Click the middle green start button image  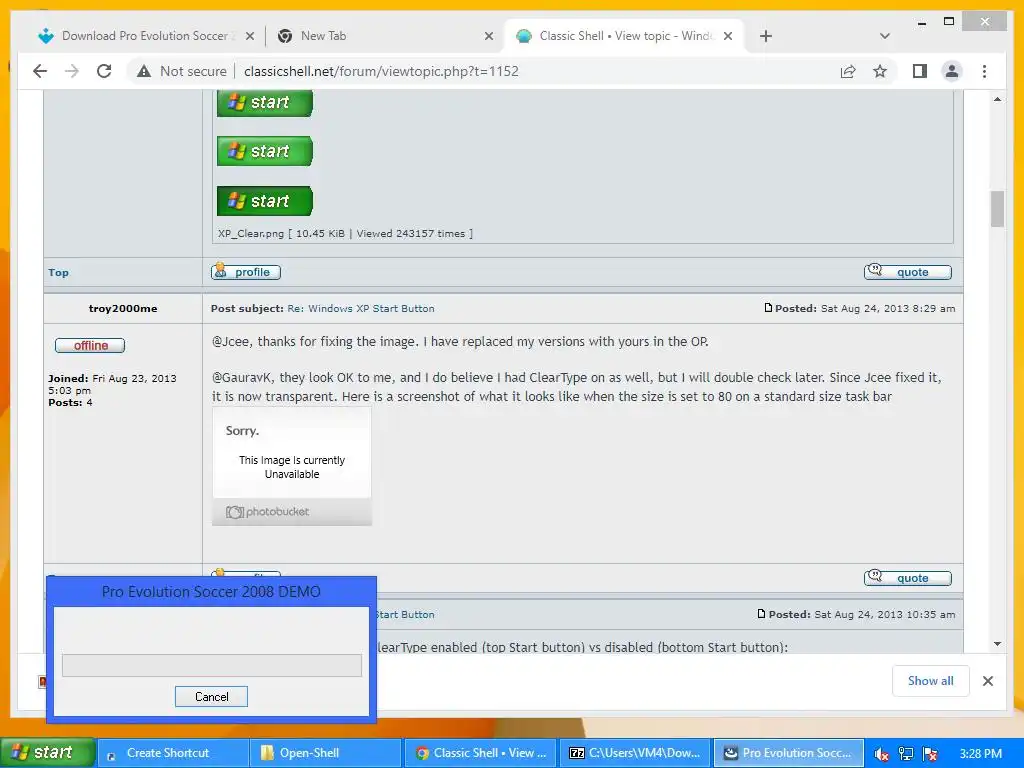point(264,151)
